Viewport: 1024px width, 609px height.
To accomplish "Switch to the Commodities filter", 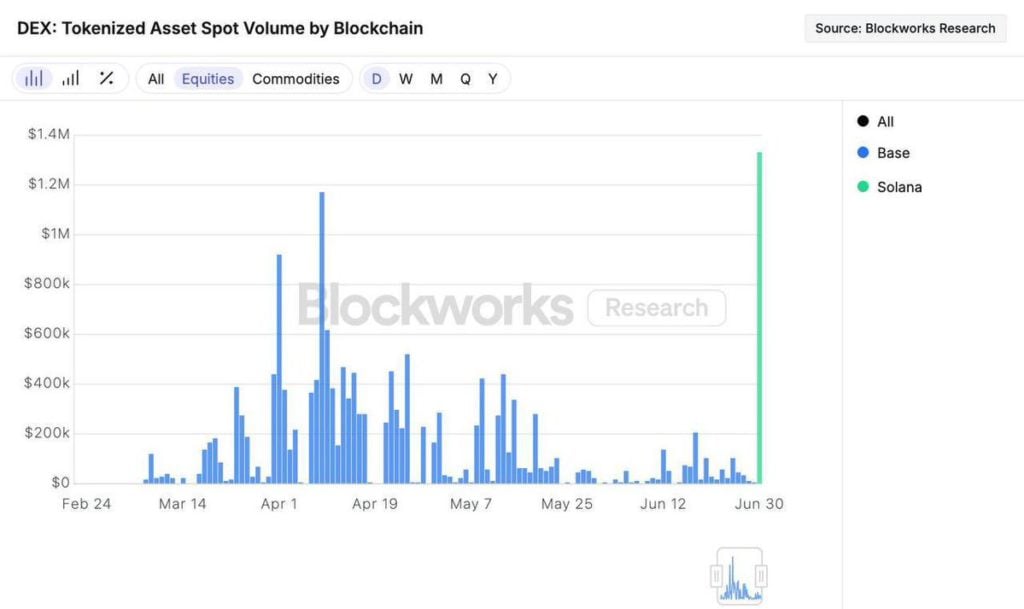I will (295, 79).
